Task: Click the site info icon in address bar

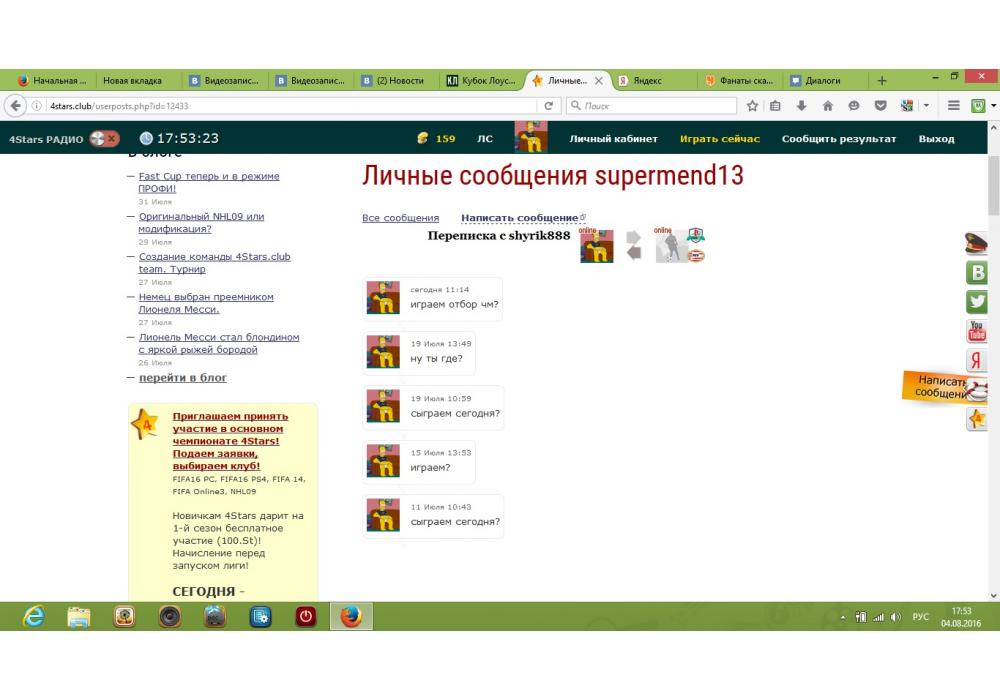Action: point(37,106)
